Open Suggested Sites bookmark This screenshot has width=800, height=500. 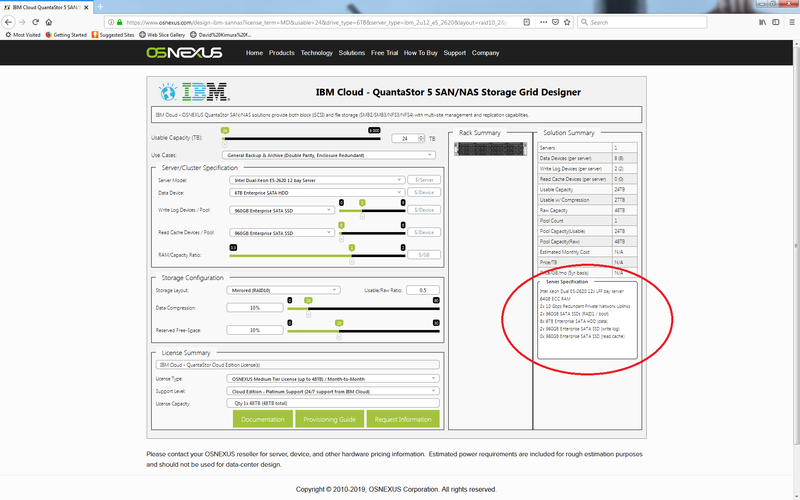(113, 35)
